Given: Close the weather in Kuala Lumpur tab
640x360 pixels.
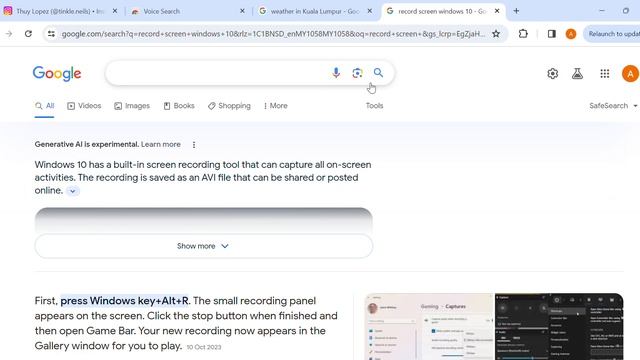Looking at the screenshot, I should click(x=369, y=11).
